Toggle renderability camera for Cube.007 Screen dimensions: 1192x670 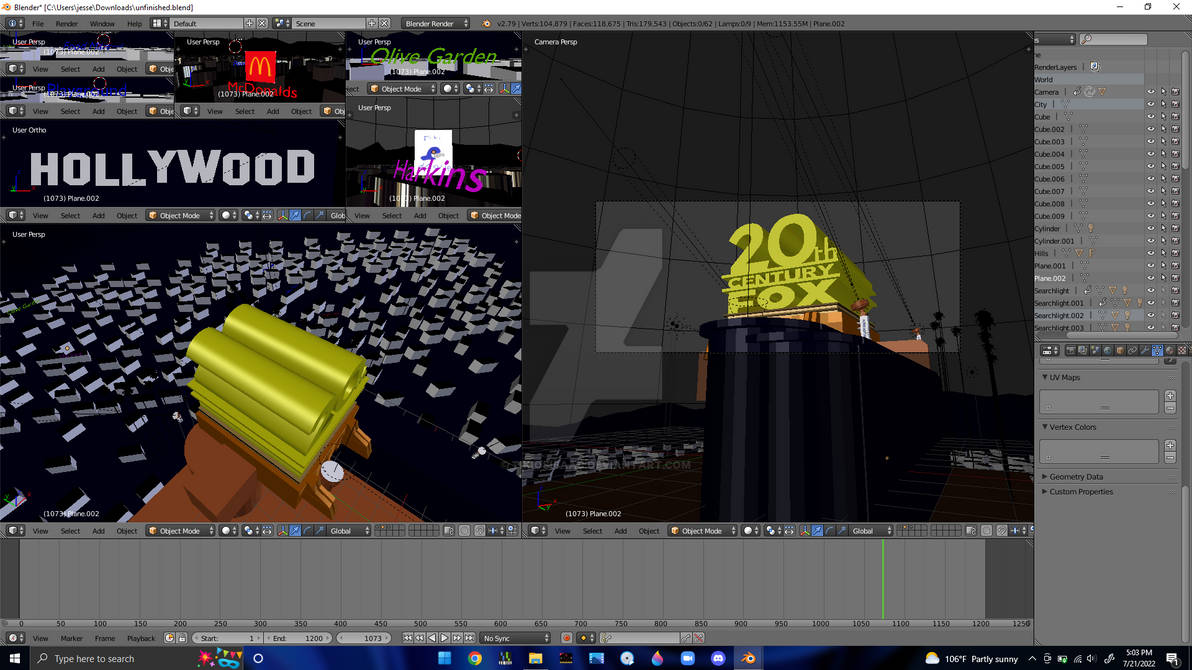1175,191
